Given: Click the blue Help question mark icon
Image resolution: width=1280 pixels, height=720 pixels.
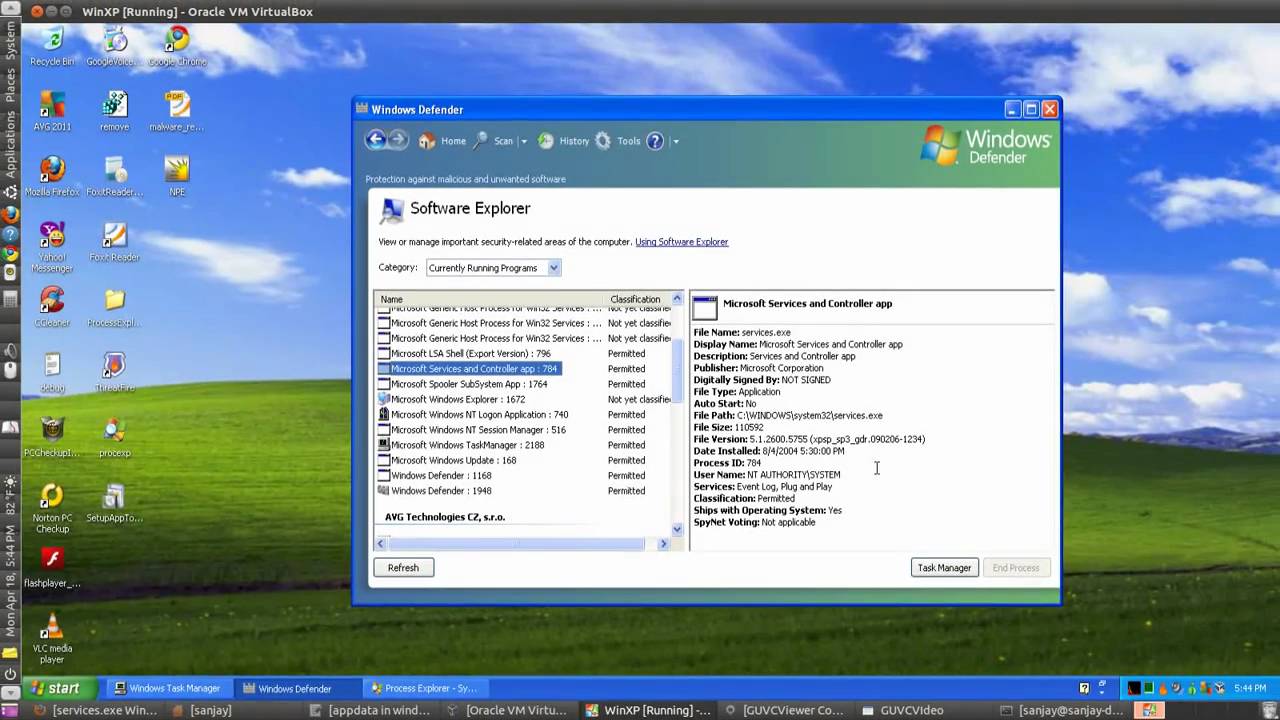Looking at the screenshot, I should click(655, 141).
